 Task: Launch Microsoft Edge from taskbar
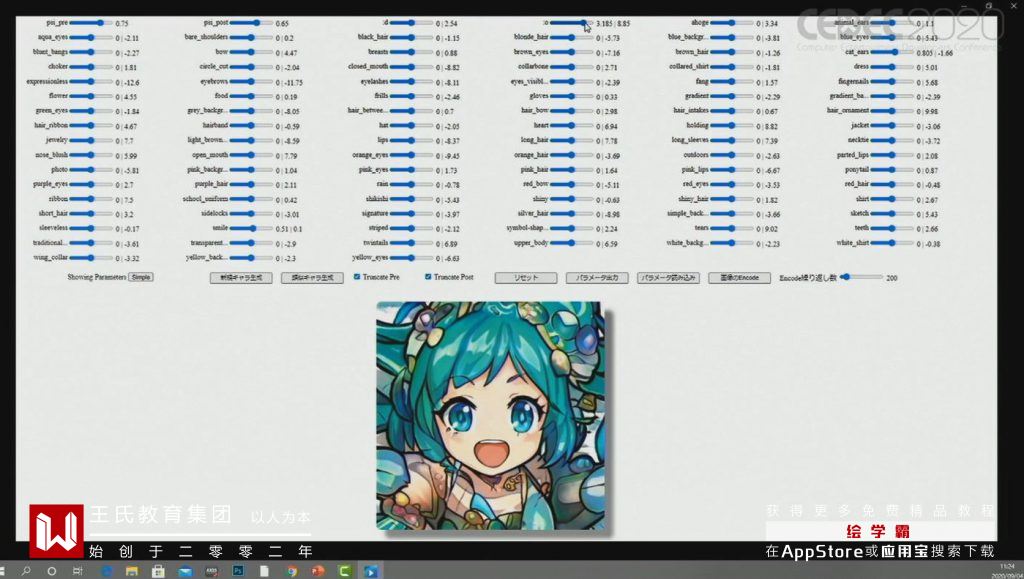(x=106, y=571)
